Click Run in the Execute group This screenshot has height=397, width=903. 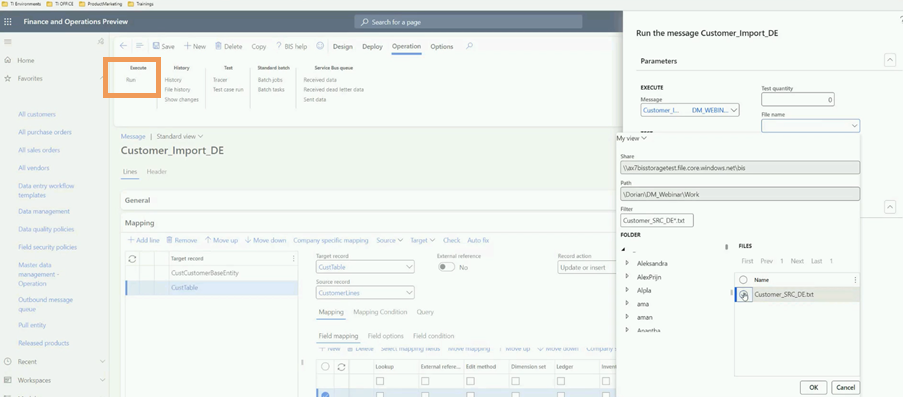click(131, 80)
